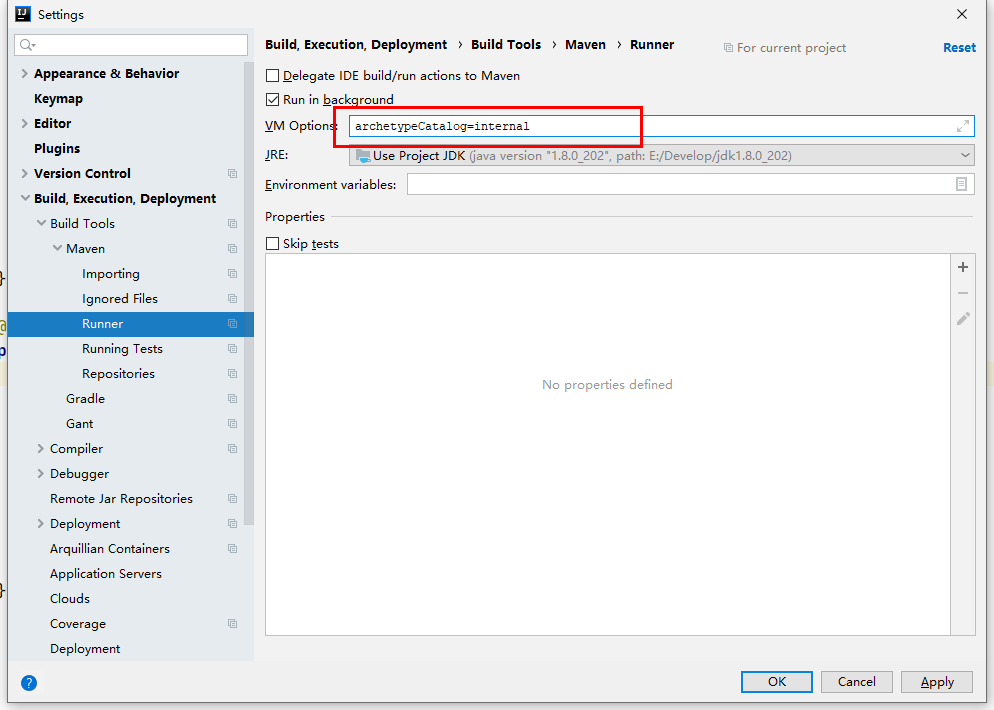Expand Appearance & Behavior section
The image size is (994, 710).
click(25, 74)
